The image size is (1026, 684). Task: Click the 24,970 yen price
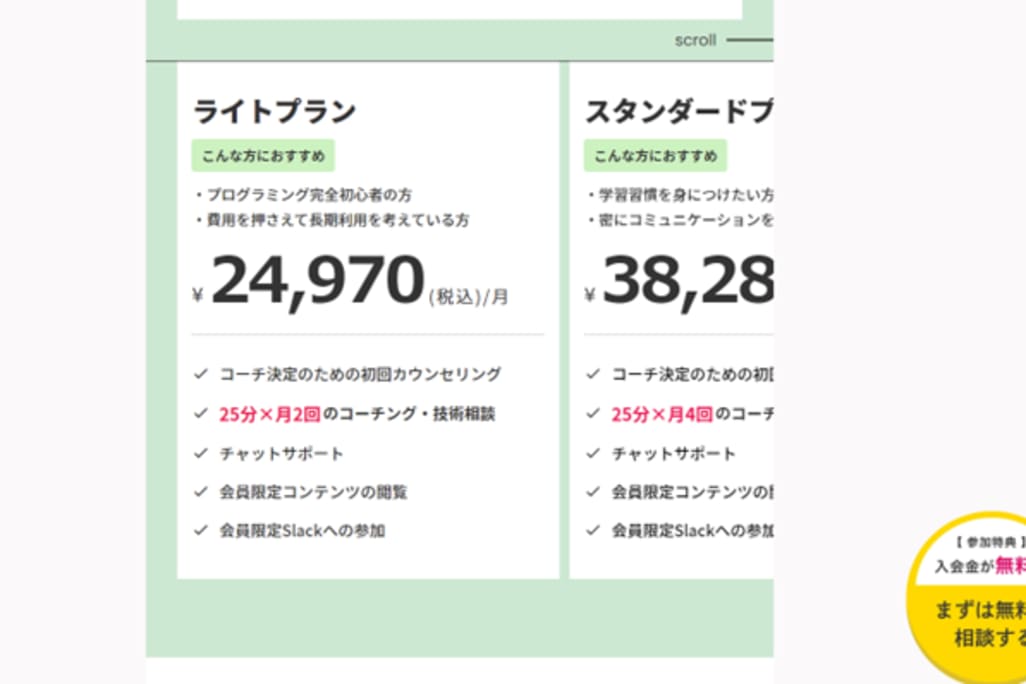coord(318,281)
